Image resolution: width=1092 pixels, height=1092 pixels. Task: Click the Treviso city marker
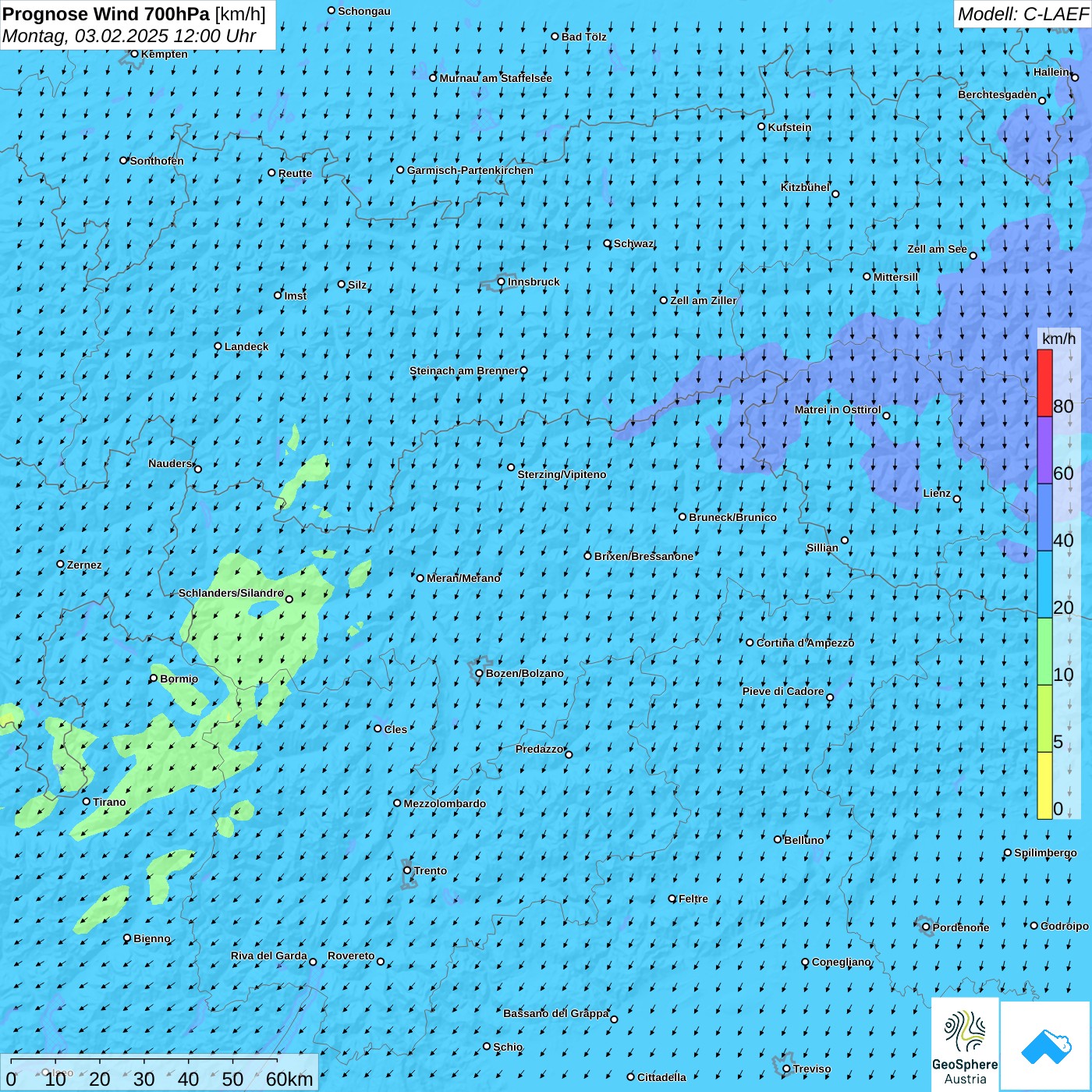[x=786, y=1069]
